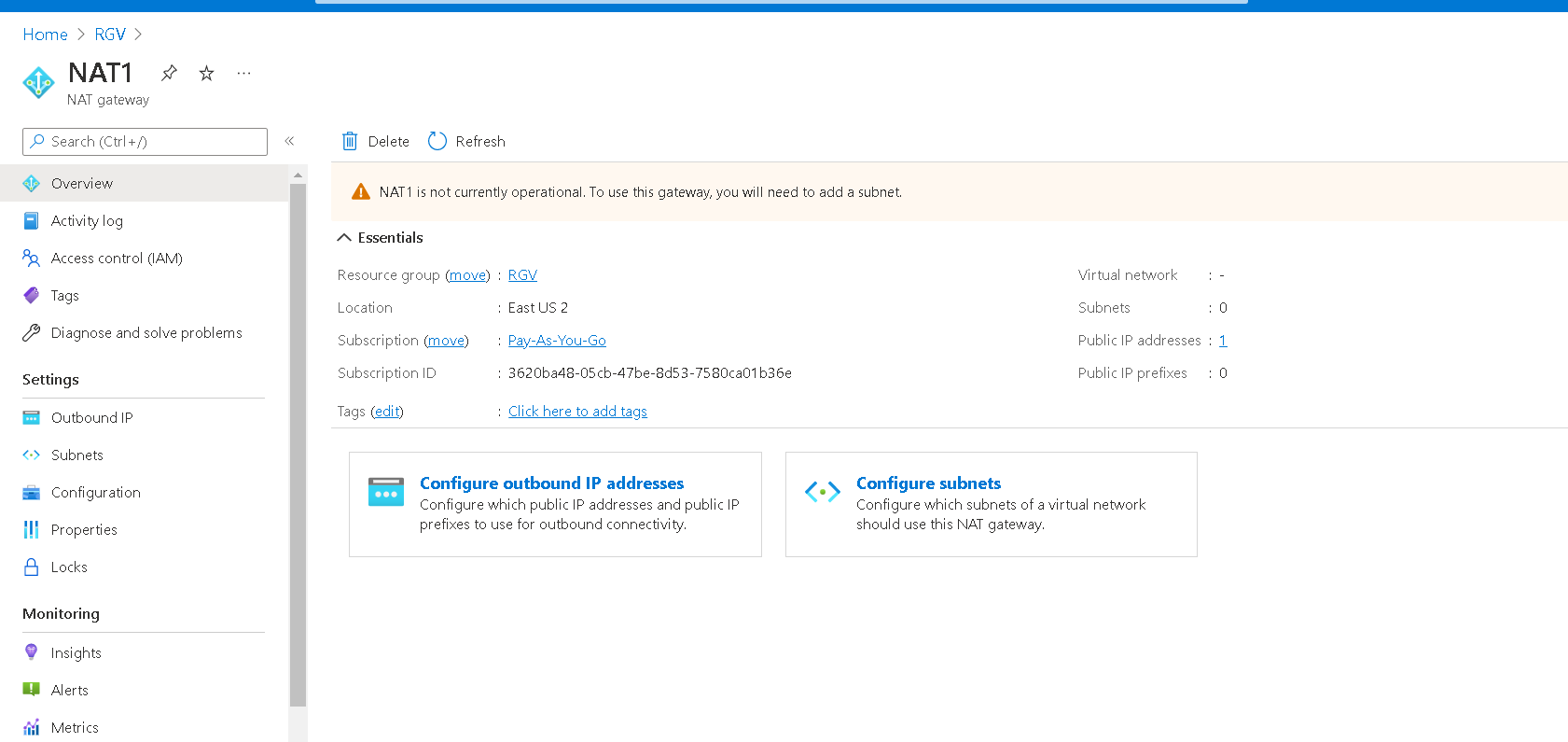
Task: Click the Locks padlock icon
Action: point(32,567)
